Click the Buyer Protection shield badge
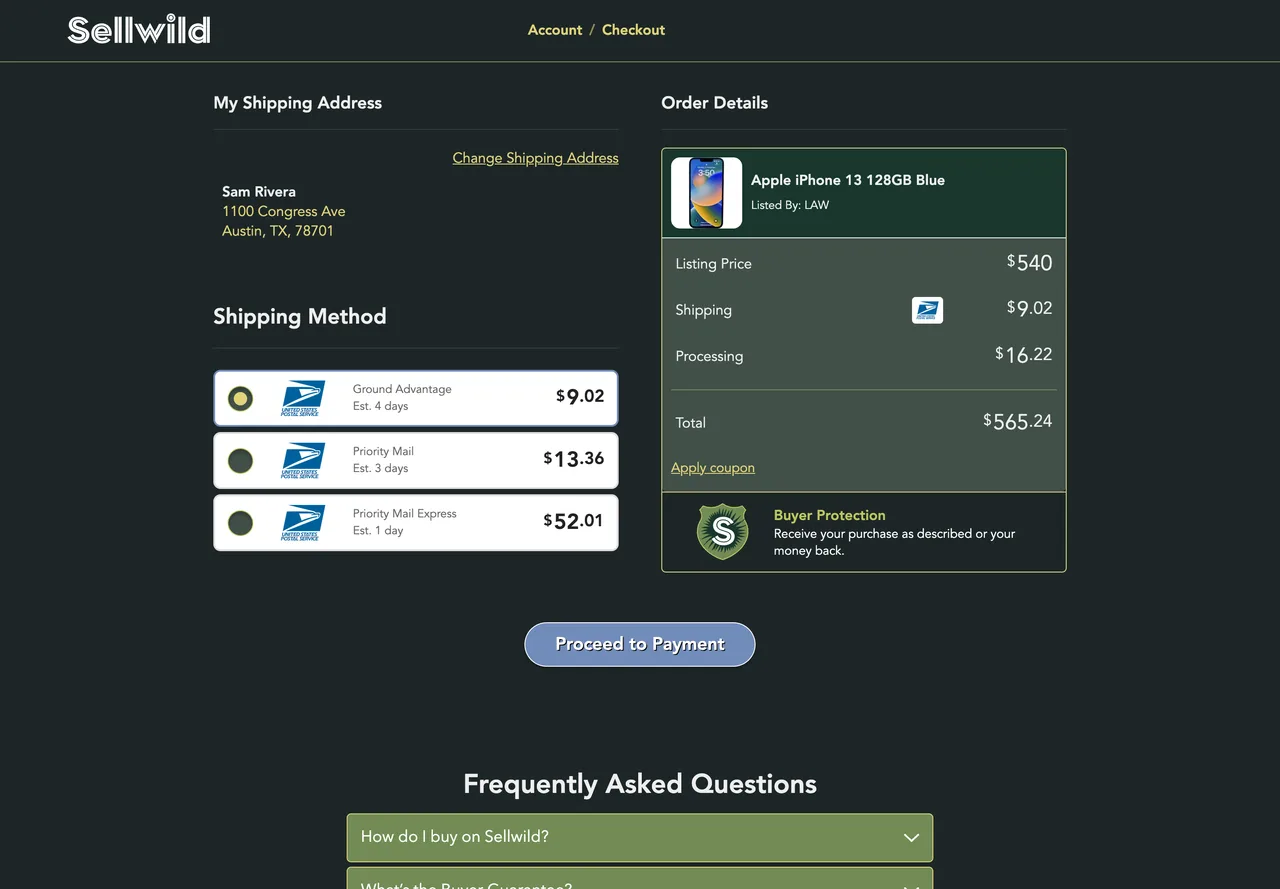 point(722,532)
